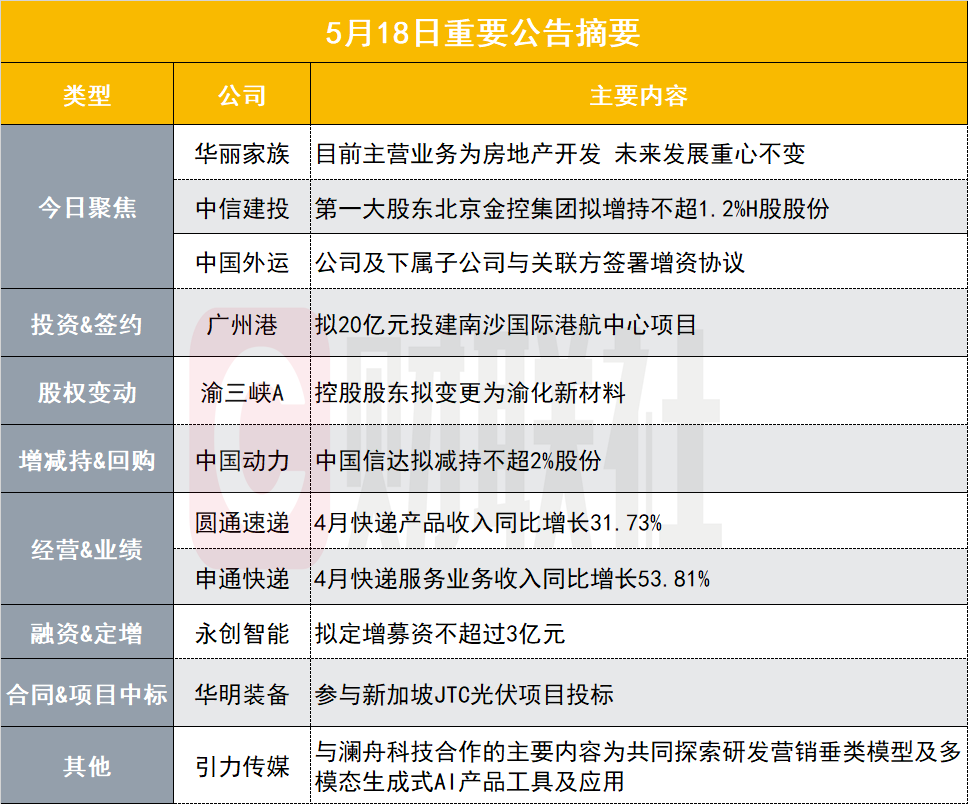Click company name 中国外运

pos(242,262)
